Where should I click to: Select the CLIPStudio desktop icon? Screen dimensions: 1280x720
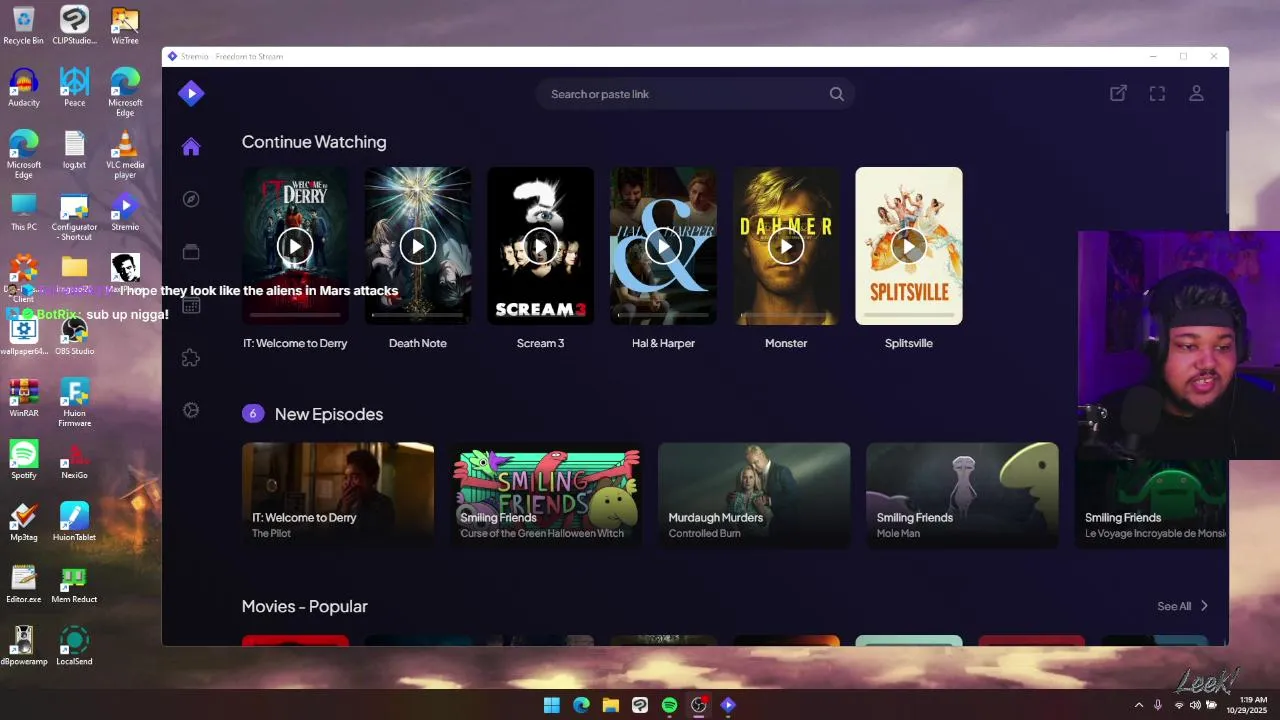pos(74,26)
